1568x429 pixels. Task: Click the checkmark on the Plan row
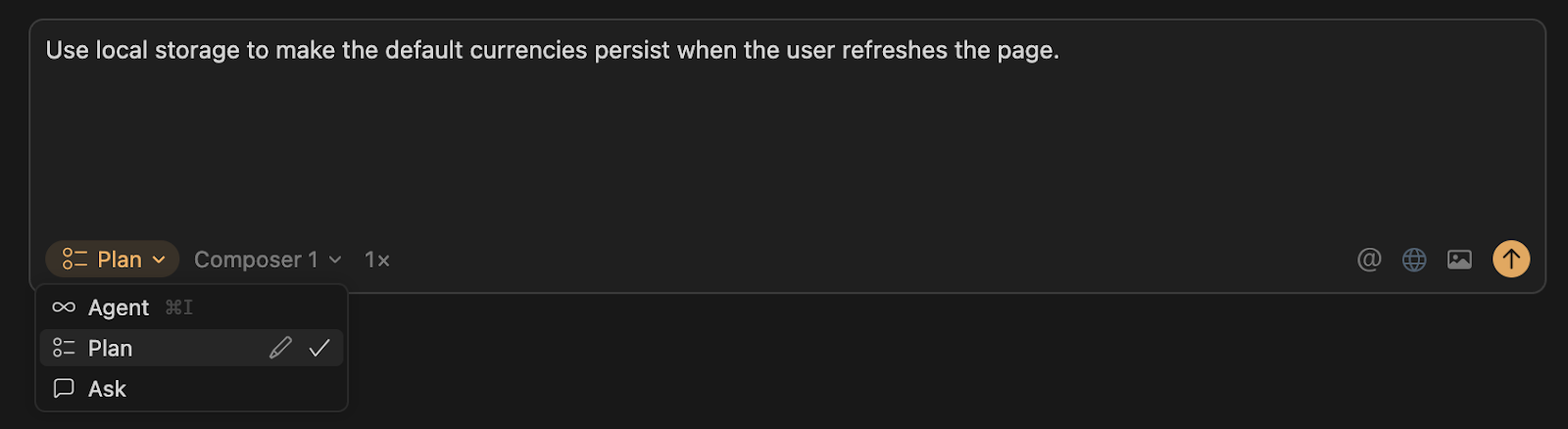(x=319, y=348)
